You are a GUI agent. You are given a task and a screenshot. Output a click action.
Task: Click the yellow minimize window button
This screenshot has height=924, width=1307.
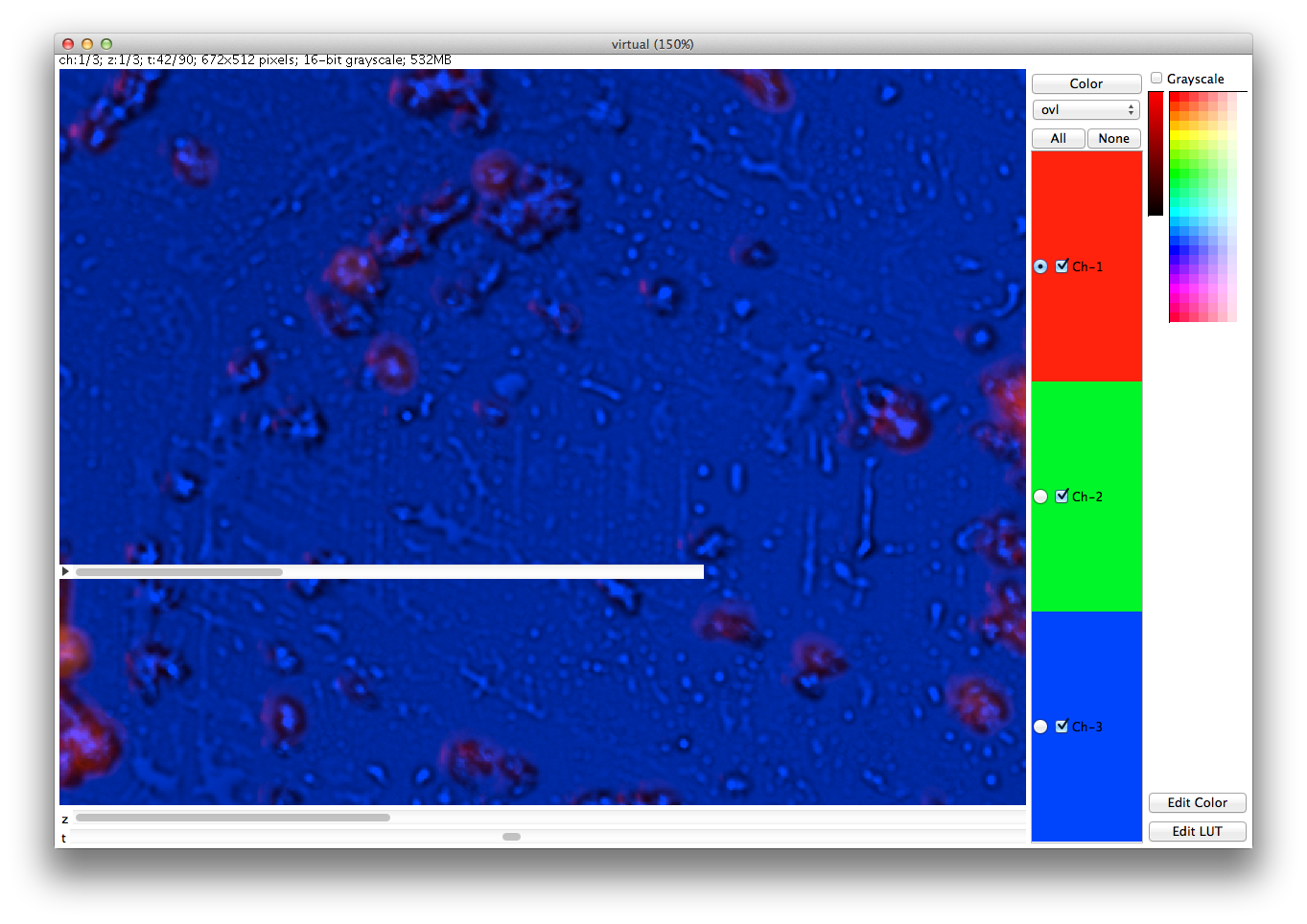tap(87, 44)
